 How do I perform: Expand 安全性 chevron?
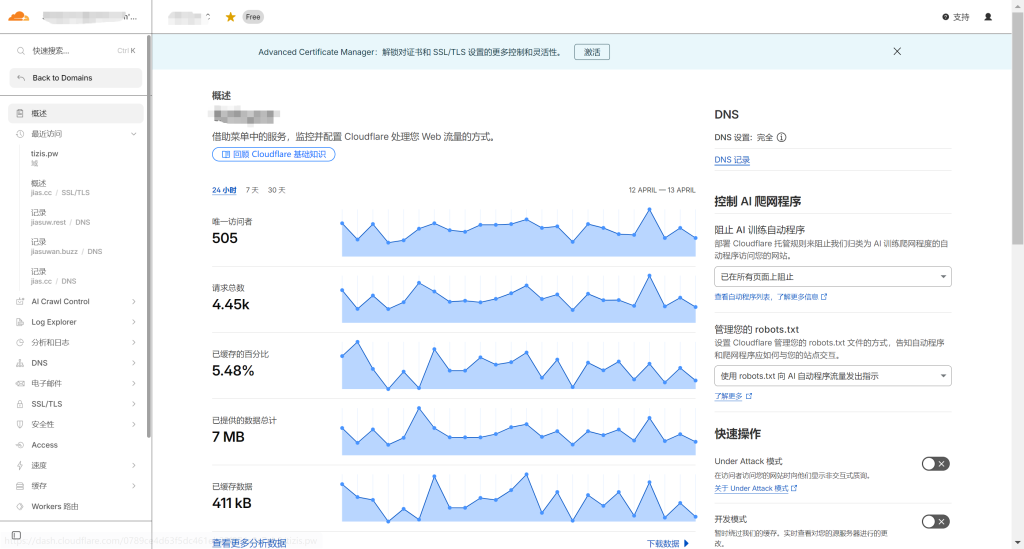pos(133,424)
